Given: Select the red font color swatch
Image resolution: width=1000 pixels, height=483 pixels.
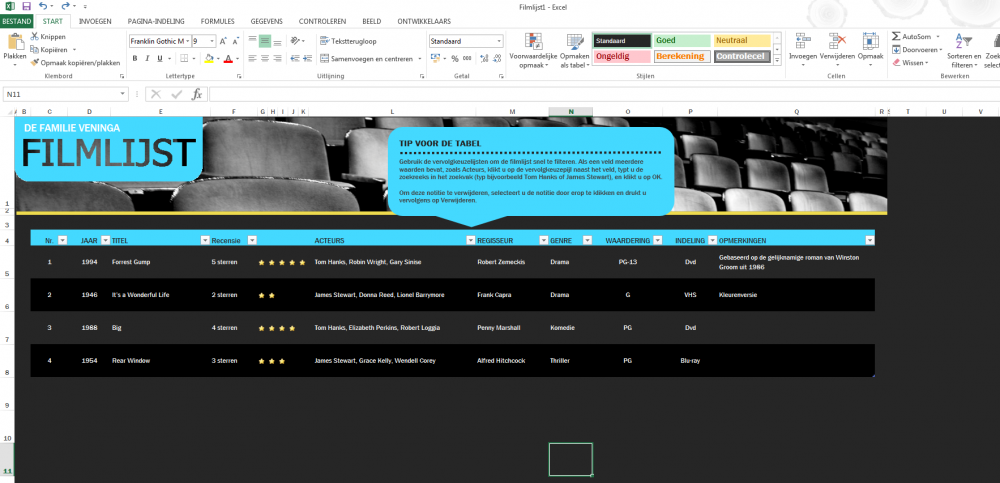Looking at the screenshot, I should (228, 59).
